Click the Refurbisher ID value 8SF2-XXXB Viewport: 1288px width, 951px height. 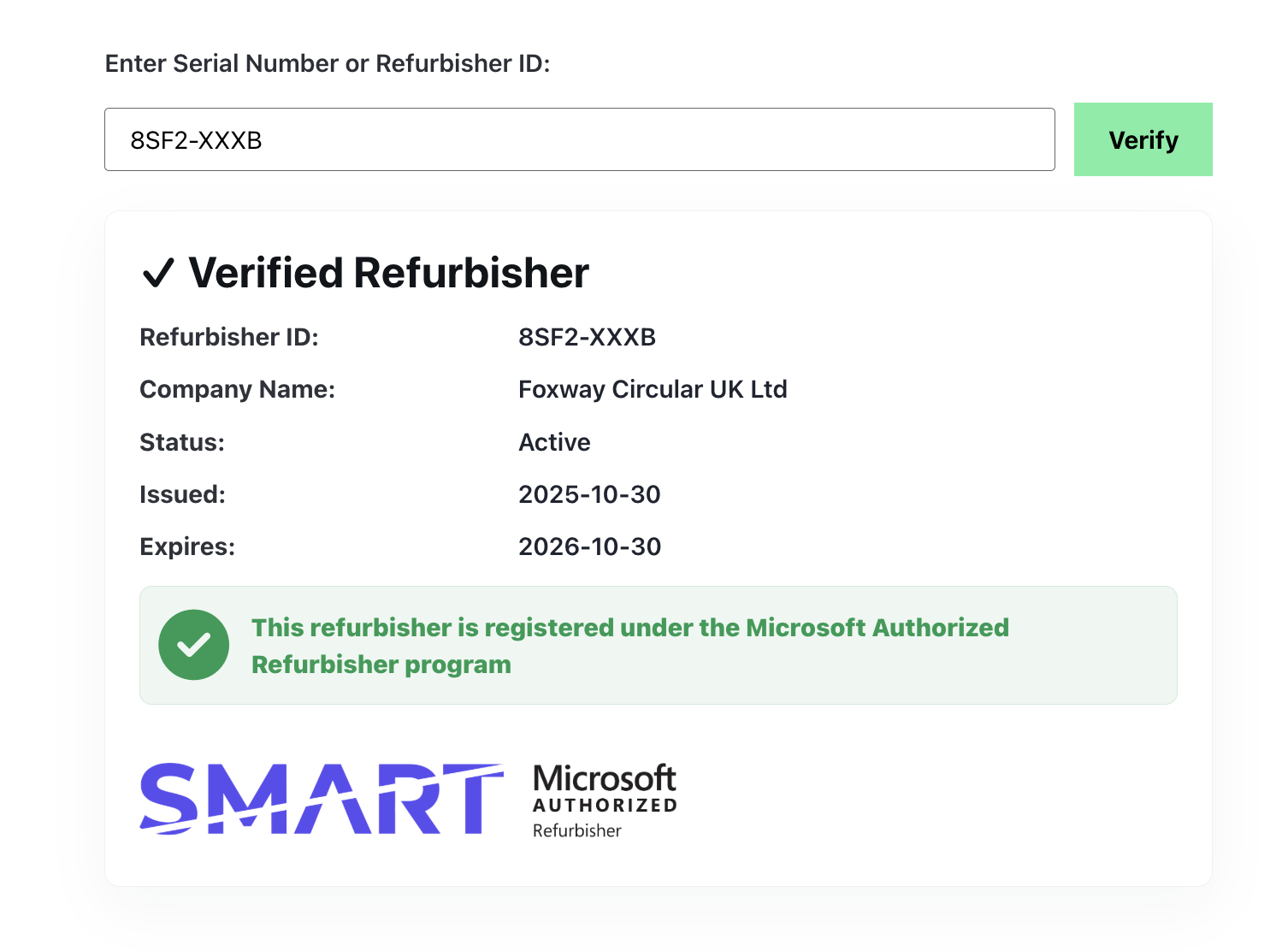tap(587, 337)
